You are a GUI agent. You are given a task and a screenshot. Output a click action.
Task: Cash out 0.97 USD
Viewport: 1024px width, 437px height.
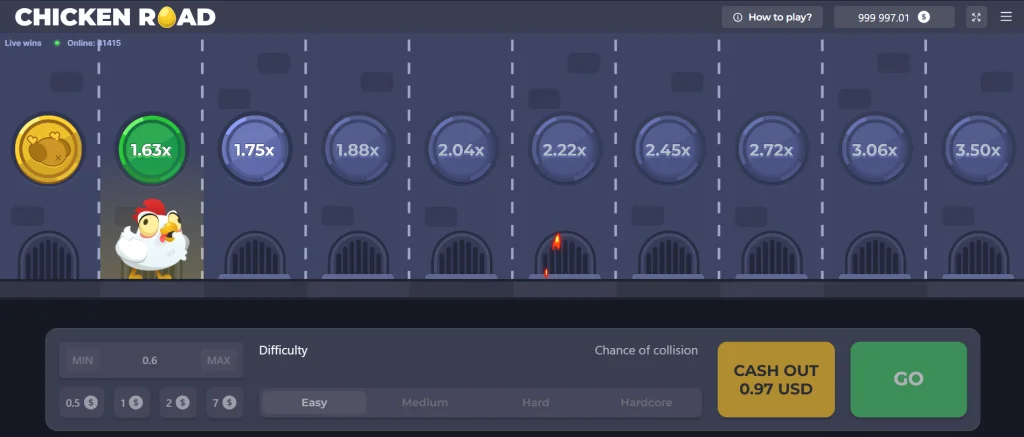tap(776, 380)
